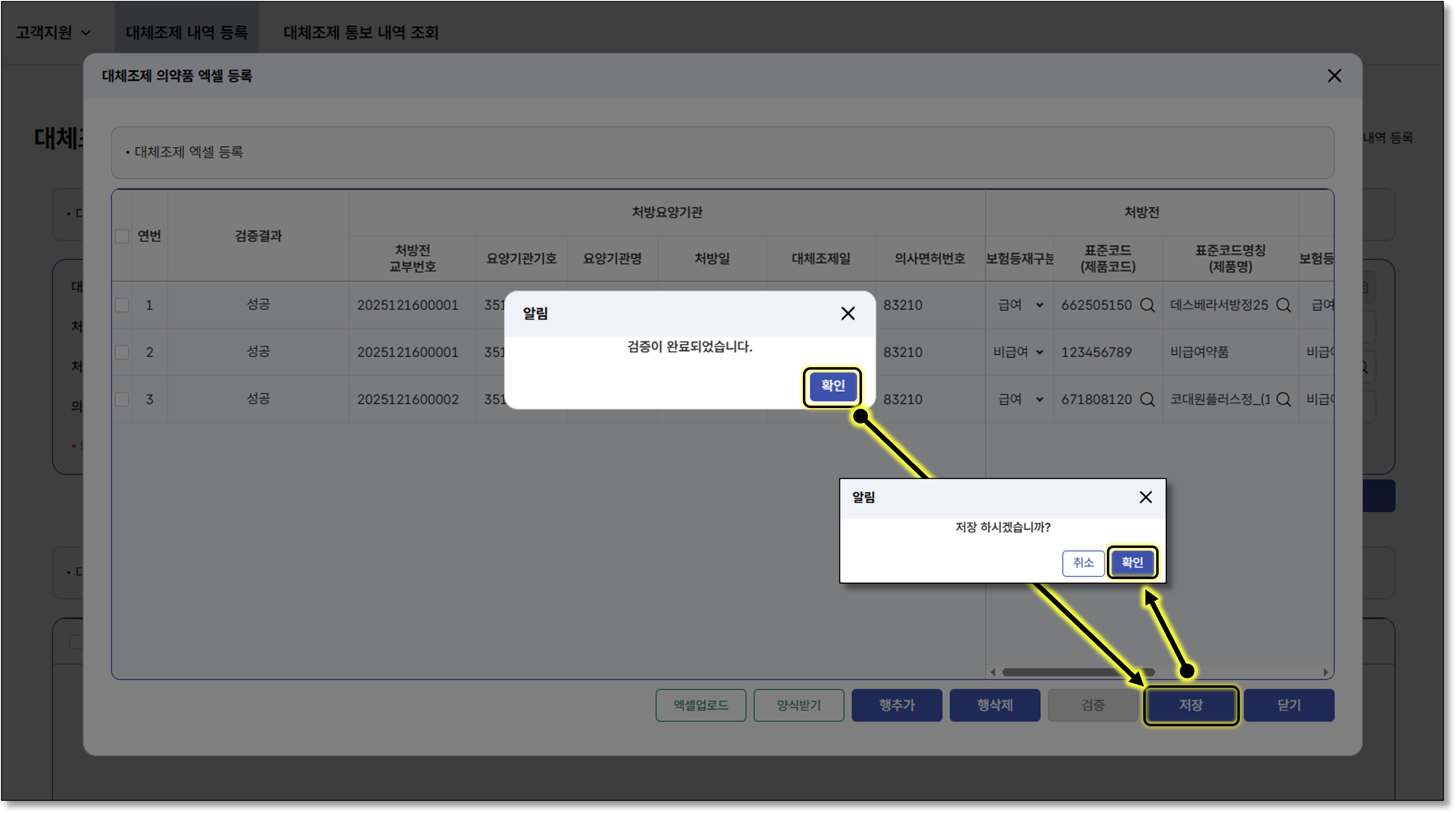The width and height of the screenshot is (1456, 813).
Task: Close the 대체조제 의약품 엑셀 등록 dialog X
Action: tap(1334, 76)
